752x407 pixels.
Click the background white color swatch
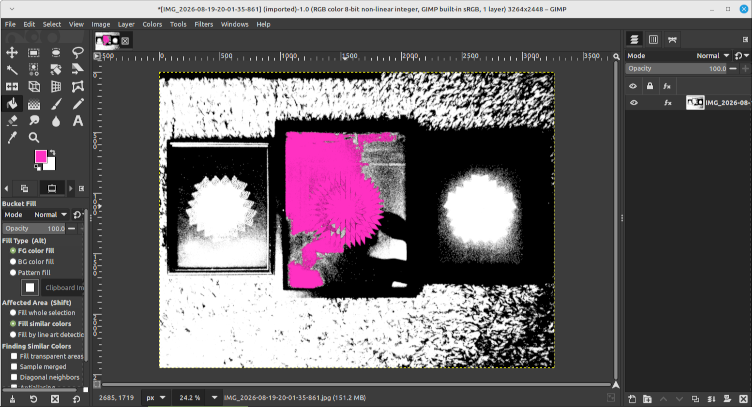[x=50, y=164]
